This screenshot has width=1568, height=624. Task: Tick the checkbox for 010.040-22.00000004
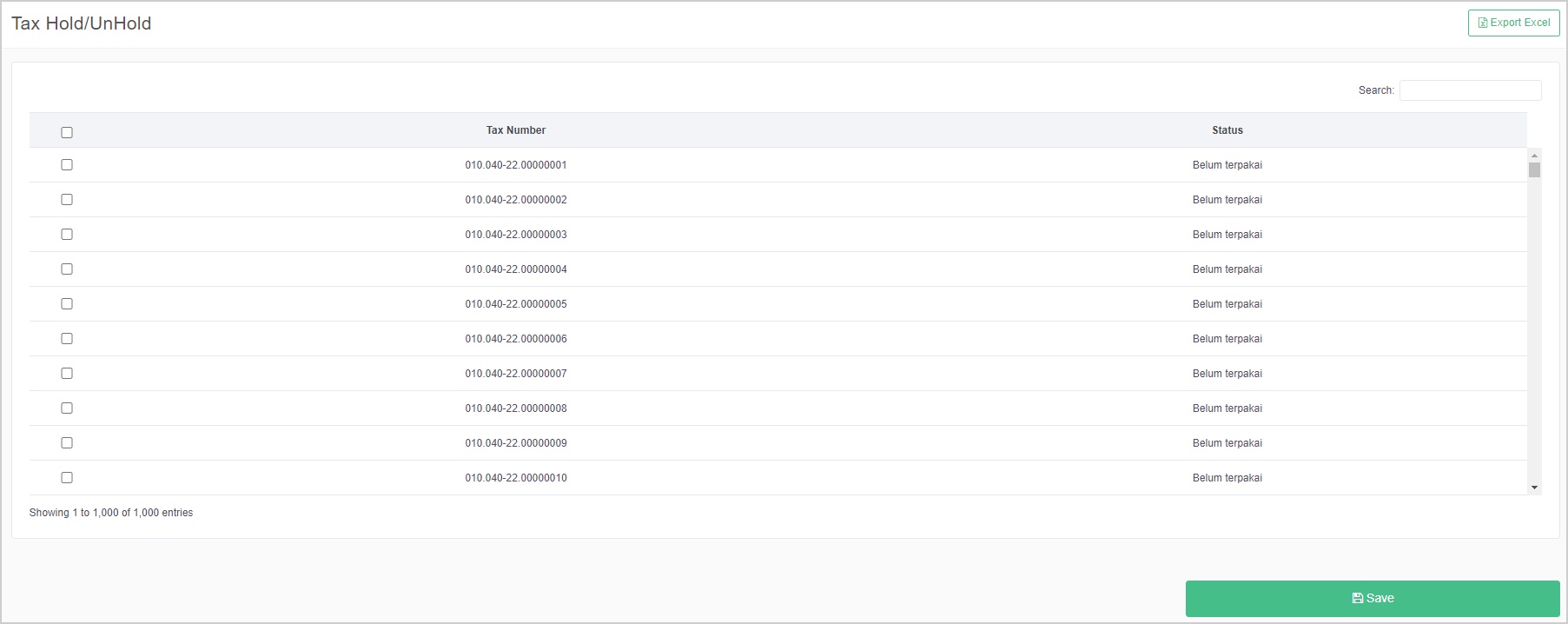67,269
